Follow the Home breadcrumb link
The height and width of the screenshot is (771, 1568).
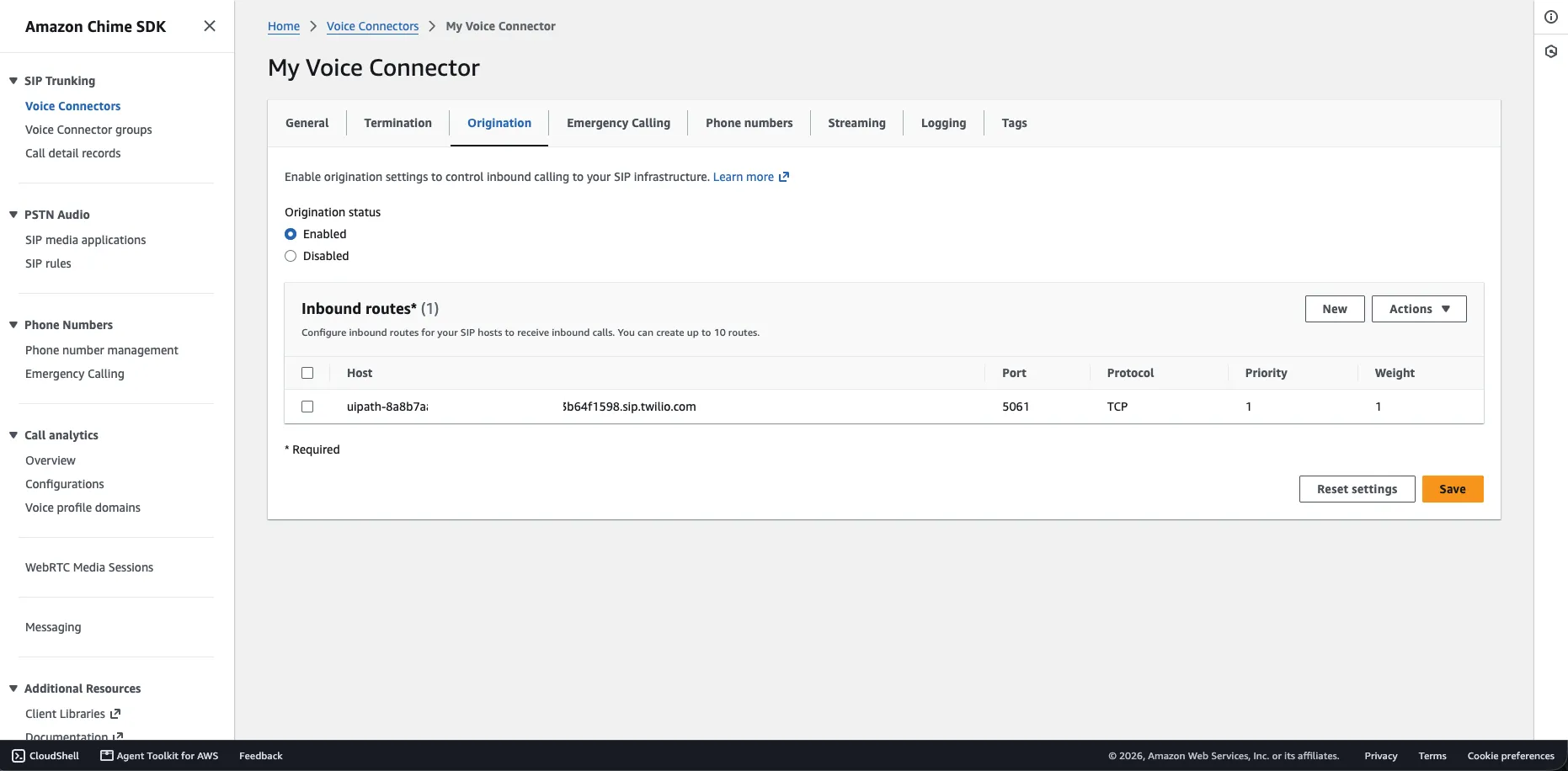[x=284, y=26]
